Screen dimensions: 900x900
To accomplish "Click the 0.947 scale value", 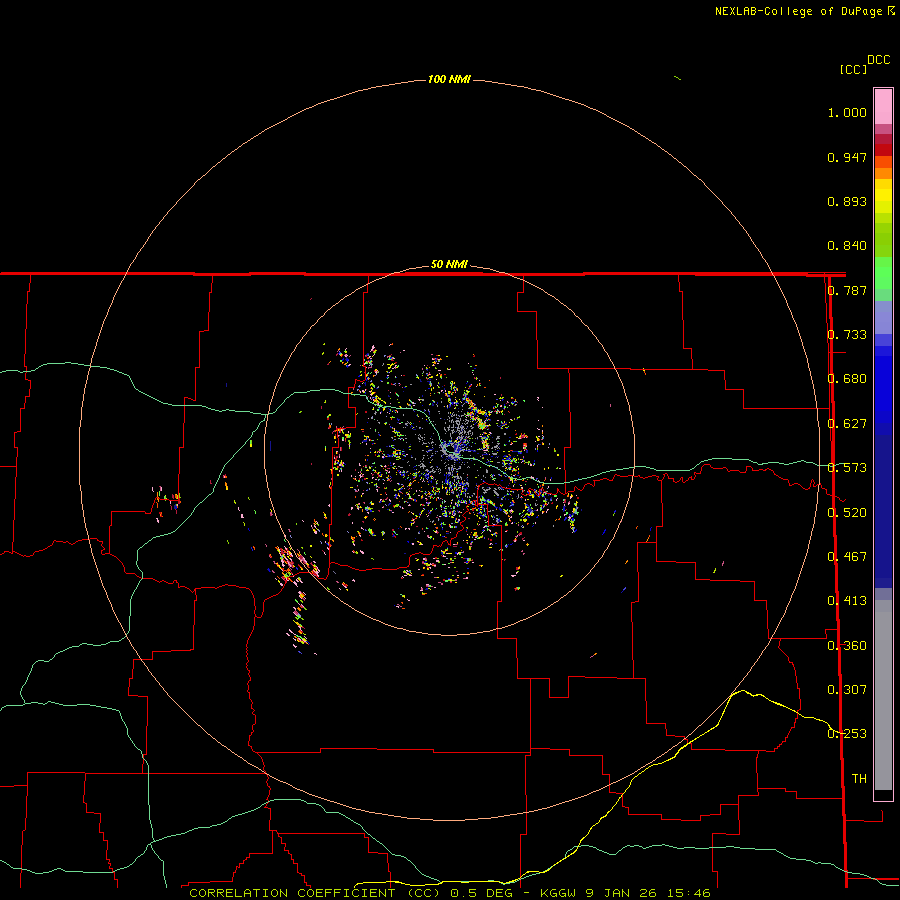I will tap(847, 157).
